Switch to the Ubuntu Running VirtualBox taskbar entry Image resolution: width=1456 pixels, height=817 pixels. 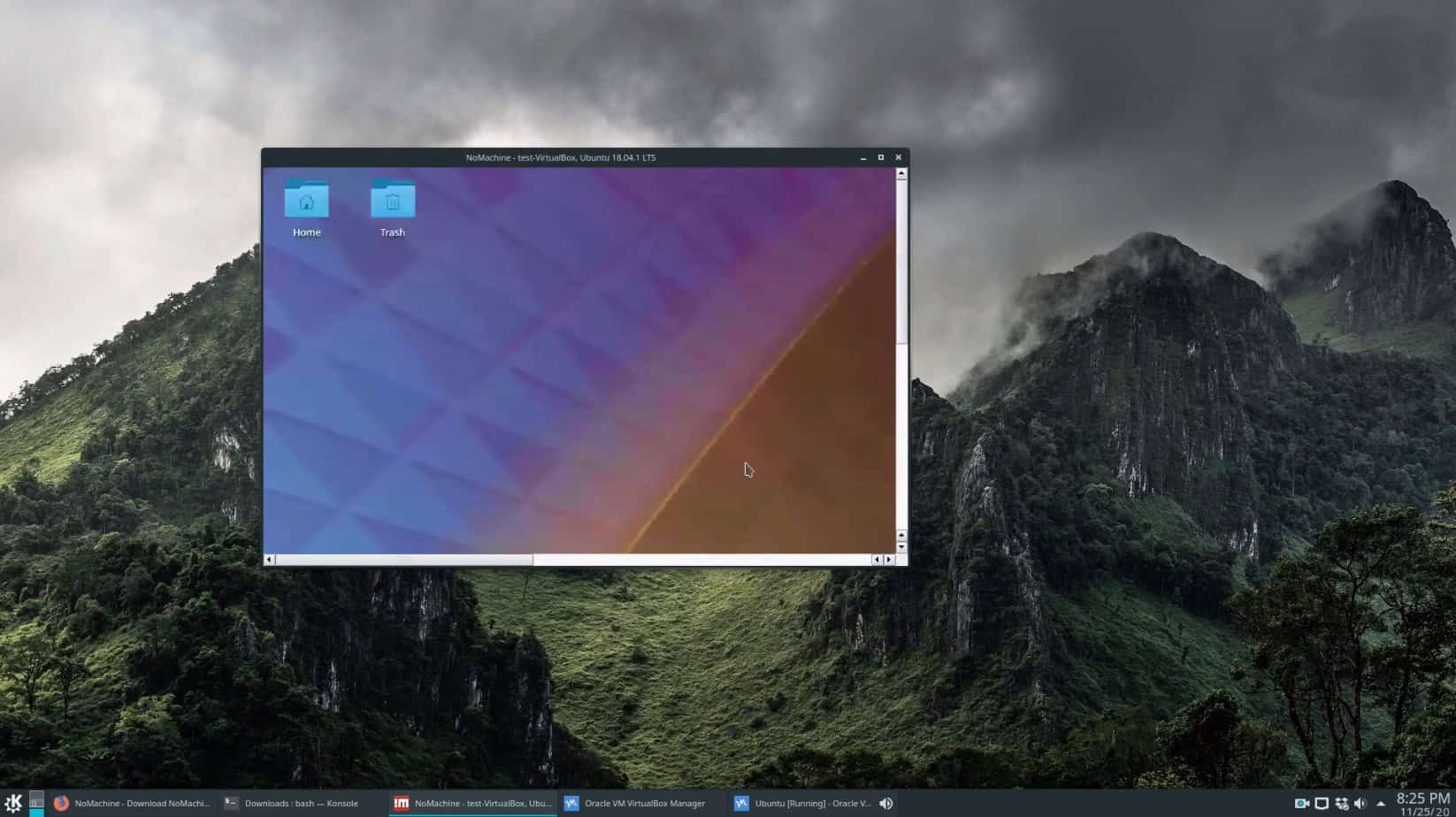tap(805, 803)
